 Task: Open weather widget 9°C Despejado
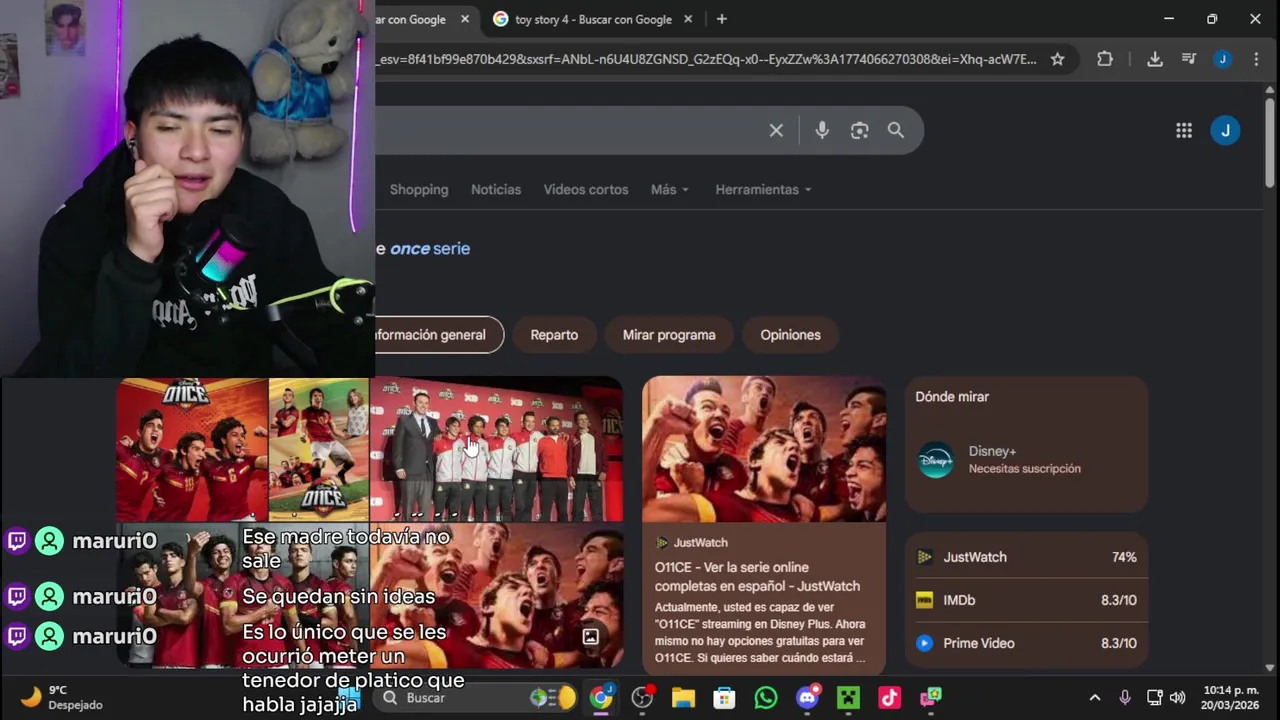[60, 698]
